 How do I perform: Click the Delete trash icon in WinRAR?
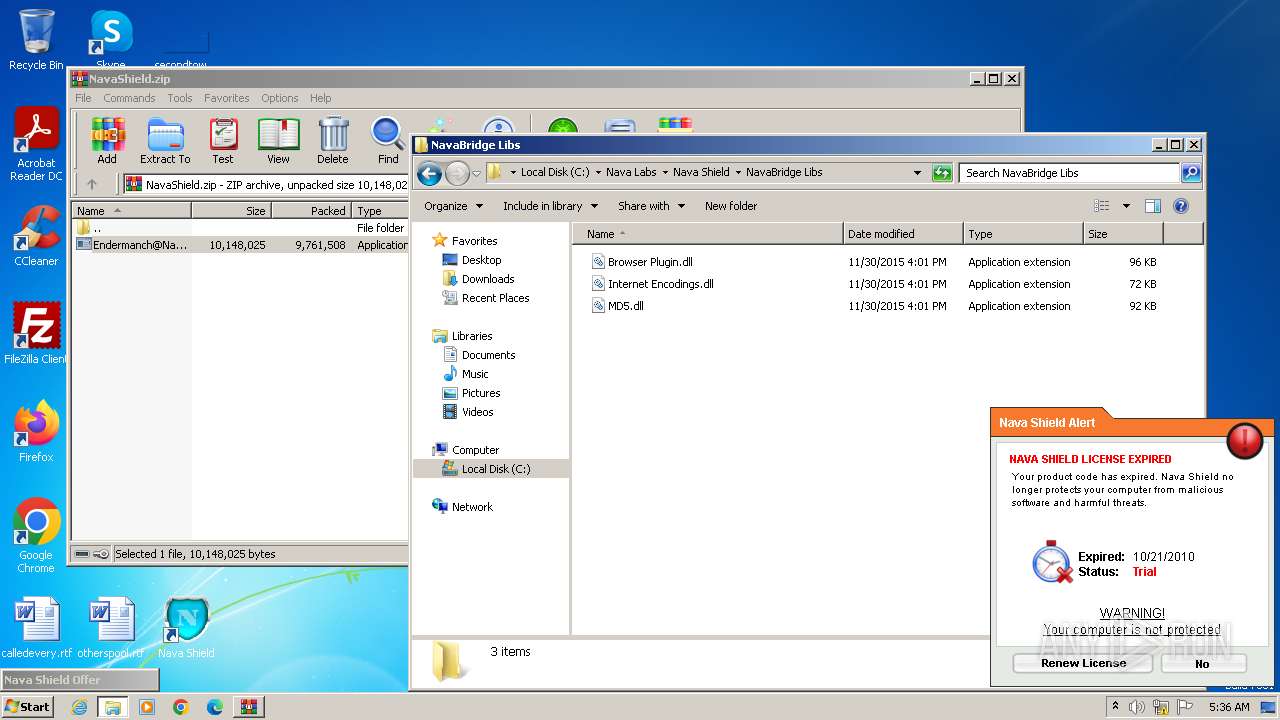pyautogui.click(x=333, y=140)
